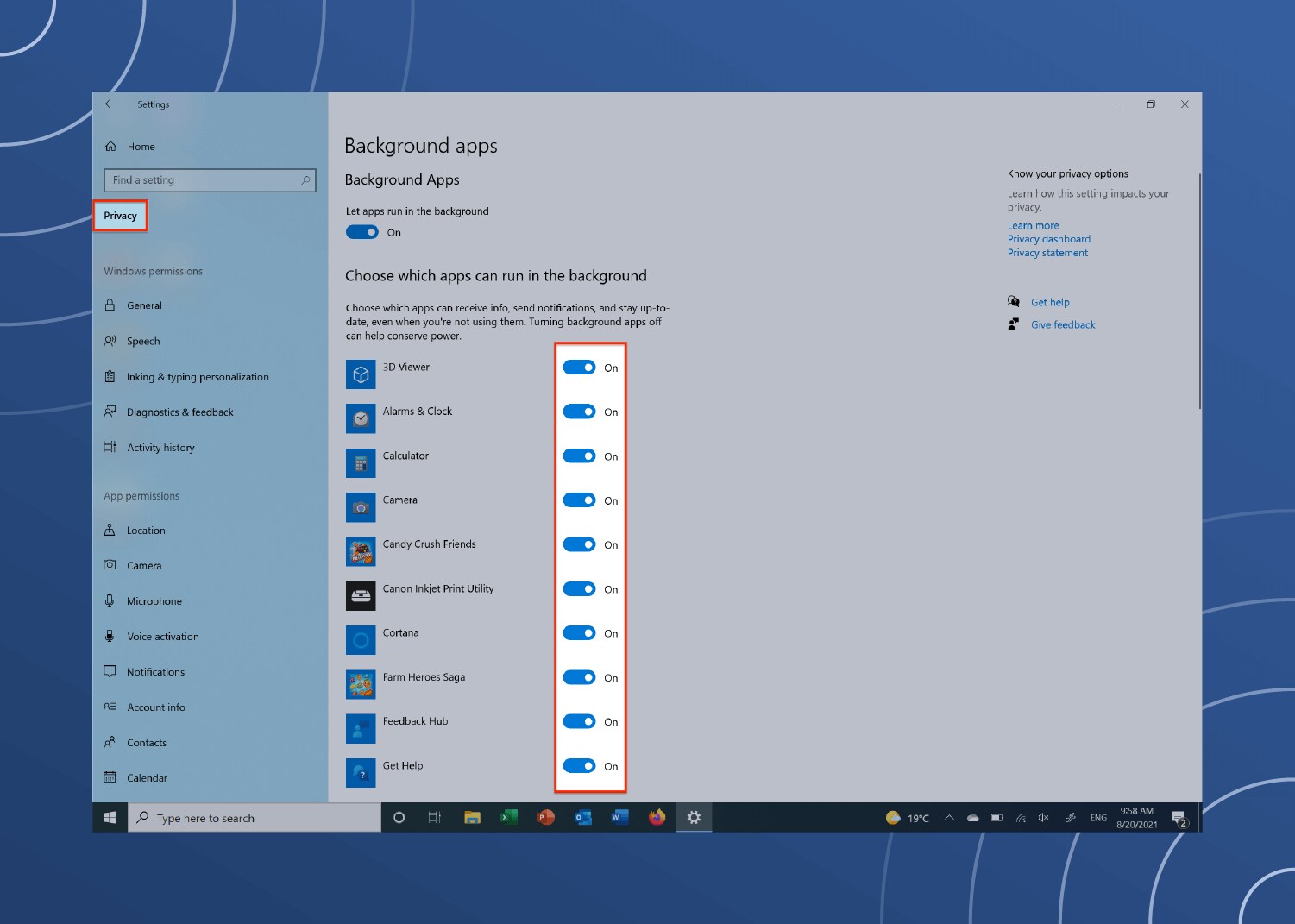Click the Calculator app icon
The width and height of the screenshot is (1295, 924).
pyautogui.click(x=361, y=462)
